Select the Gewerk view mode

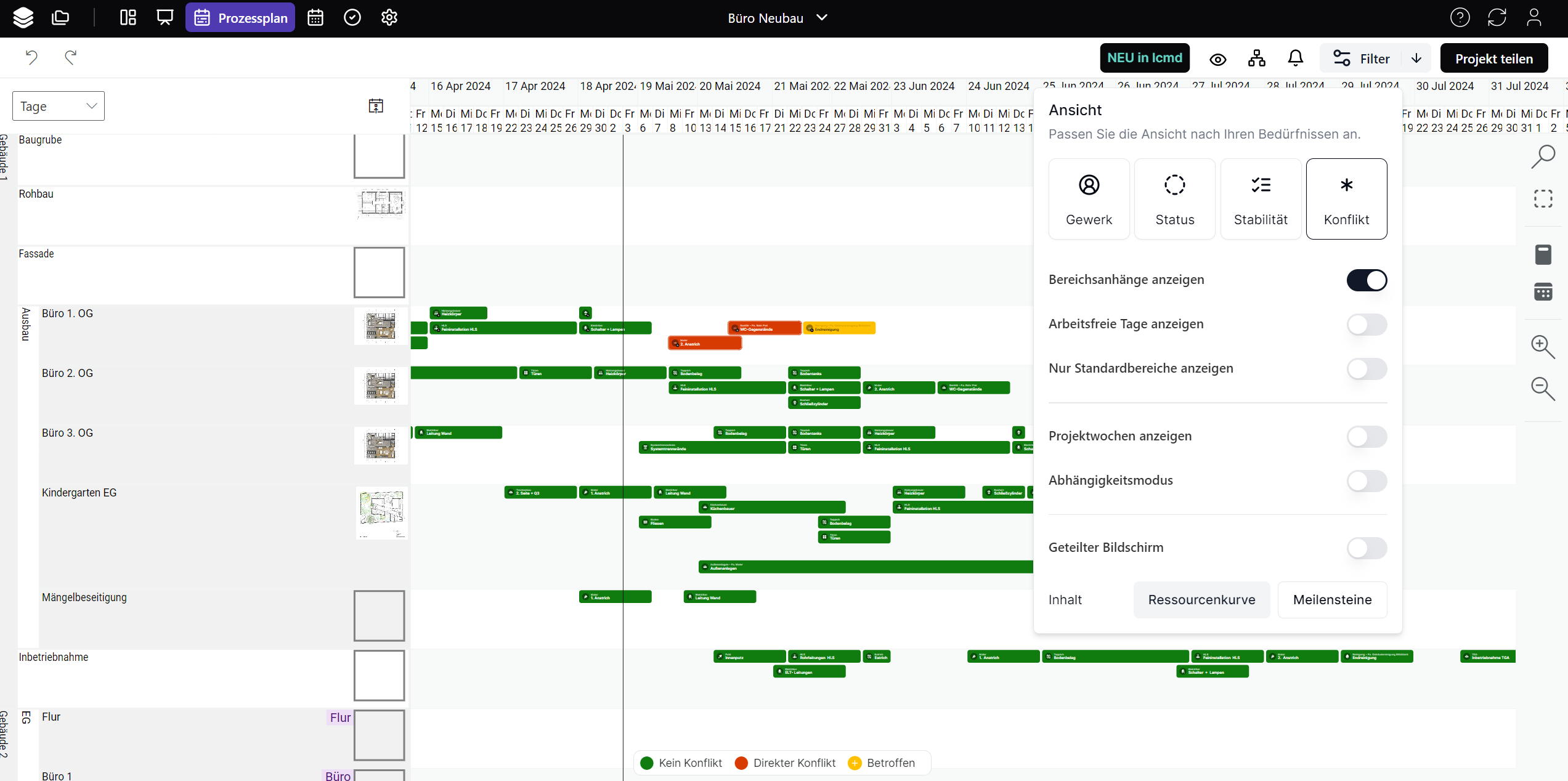click(1089, 199)
